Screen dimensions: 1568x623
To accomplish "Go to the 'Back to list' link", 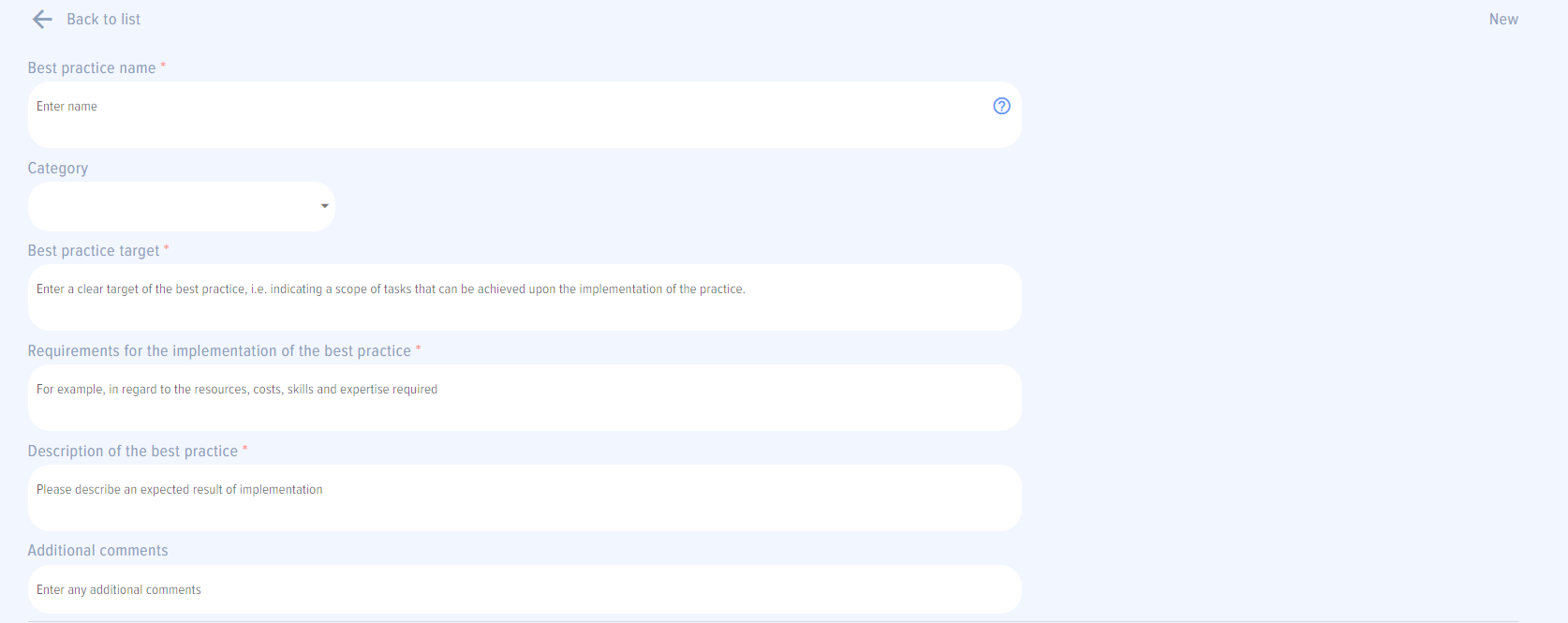I will pos(103,20).
